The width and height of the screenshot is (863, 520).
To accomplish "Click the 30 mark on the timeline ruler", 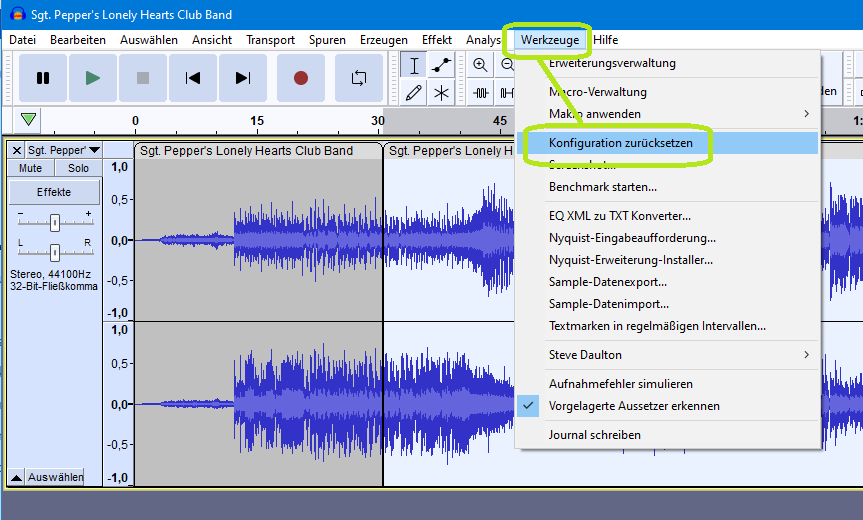I will click(378, 121).
